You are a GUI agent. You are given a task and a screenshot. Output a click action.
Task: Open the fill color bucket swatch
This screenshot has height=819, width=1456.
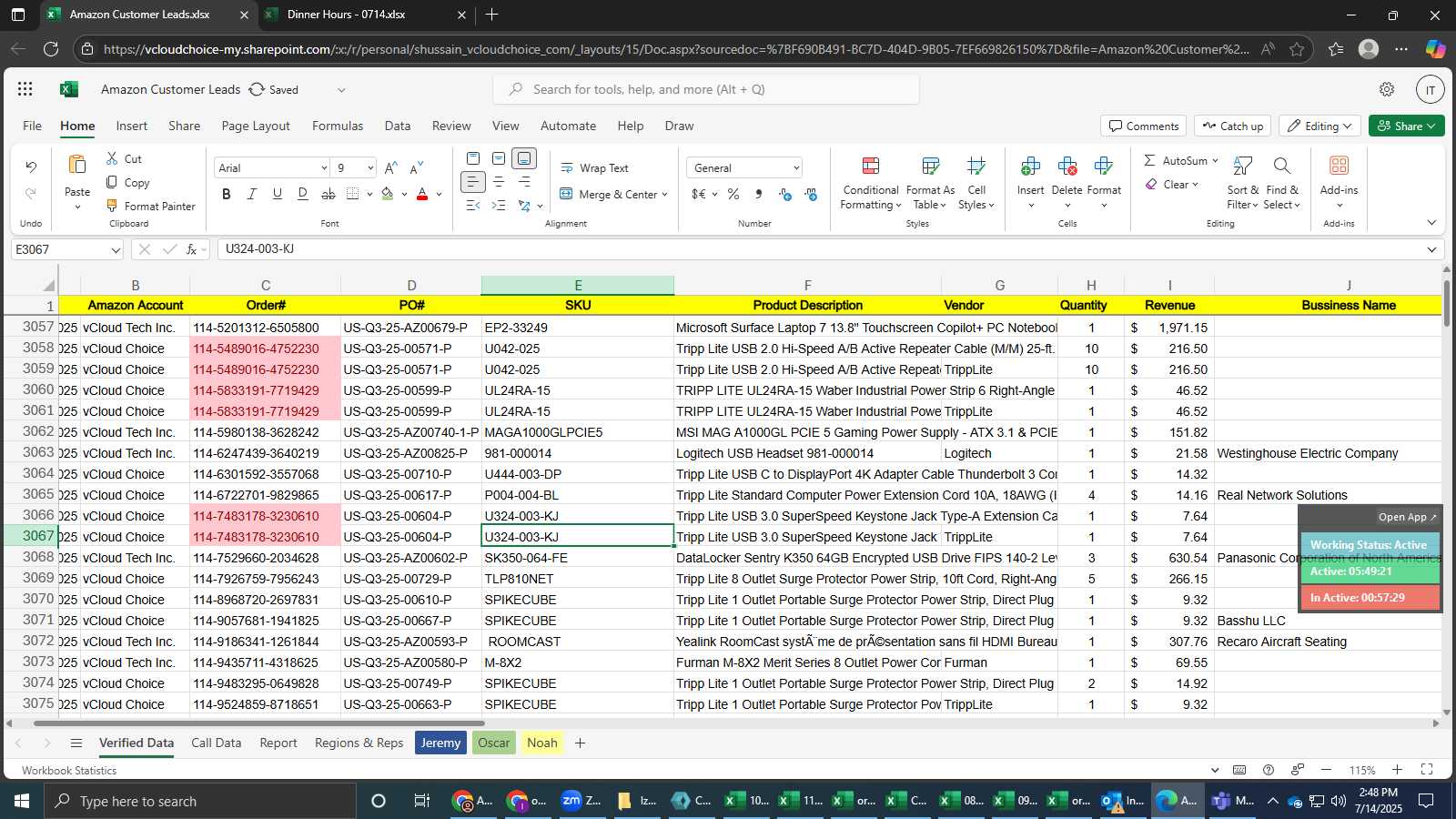click(388, 194)
